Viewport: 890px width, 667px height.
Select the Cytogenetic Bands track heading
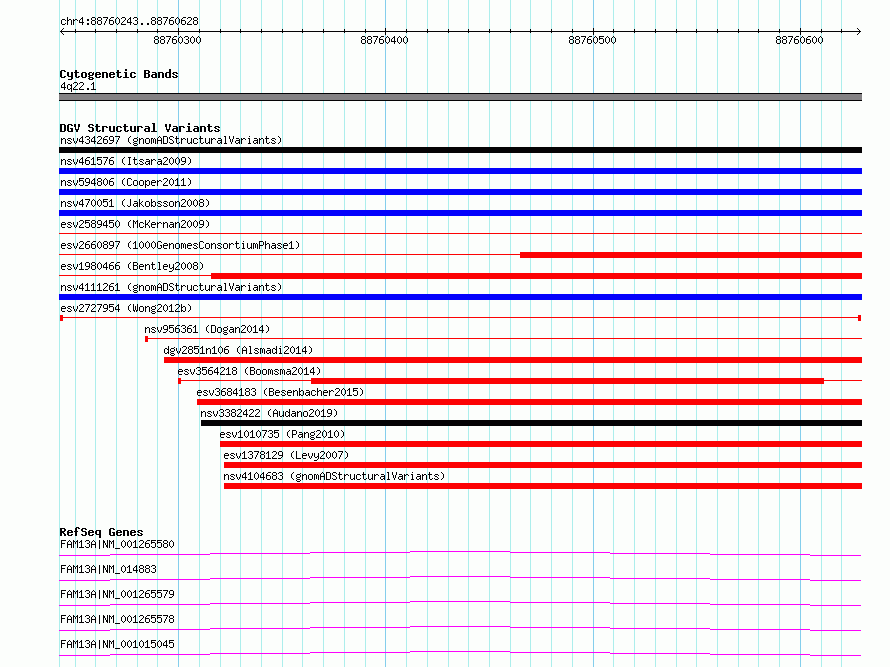click(x=119, y=74)
